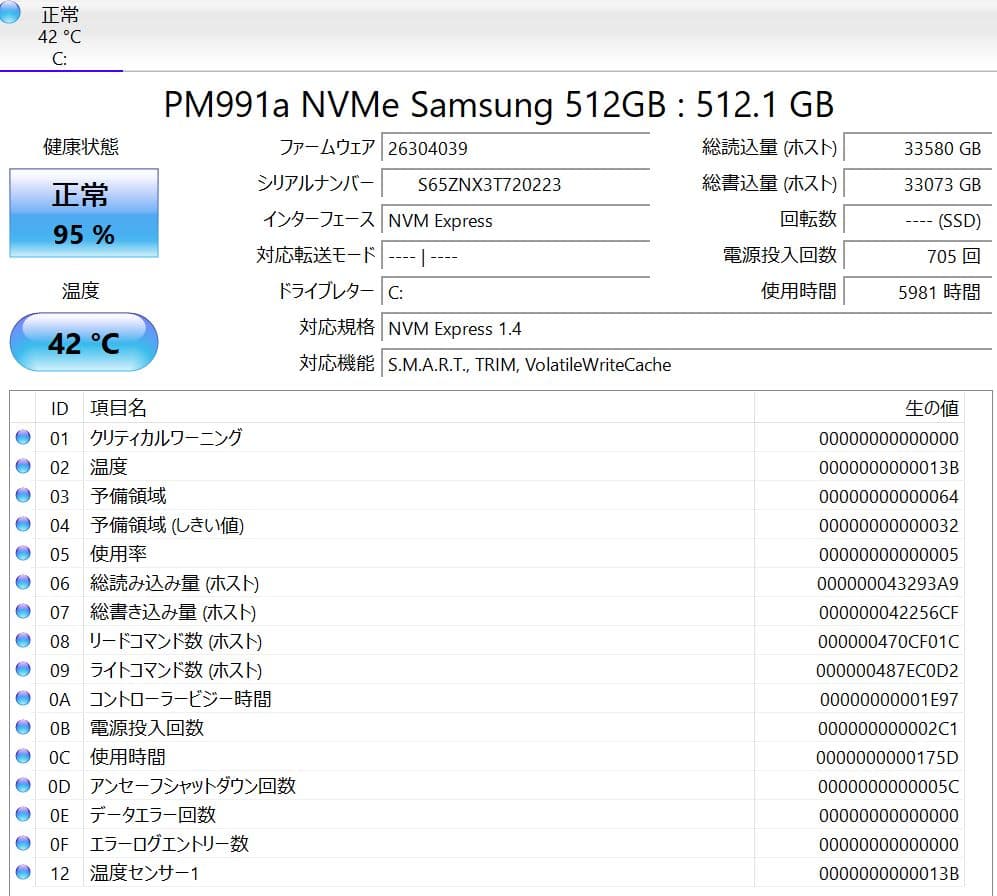Click the status orb of row 01 クリティカルワーニング
The width and height of the screenshot is (997, 896).
point(24,438)
